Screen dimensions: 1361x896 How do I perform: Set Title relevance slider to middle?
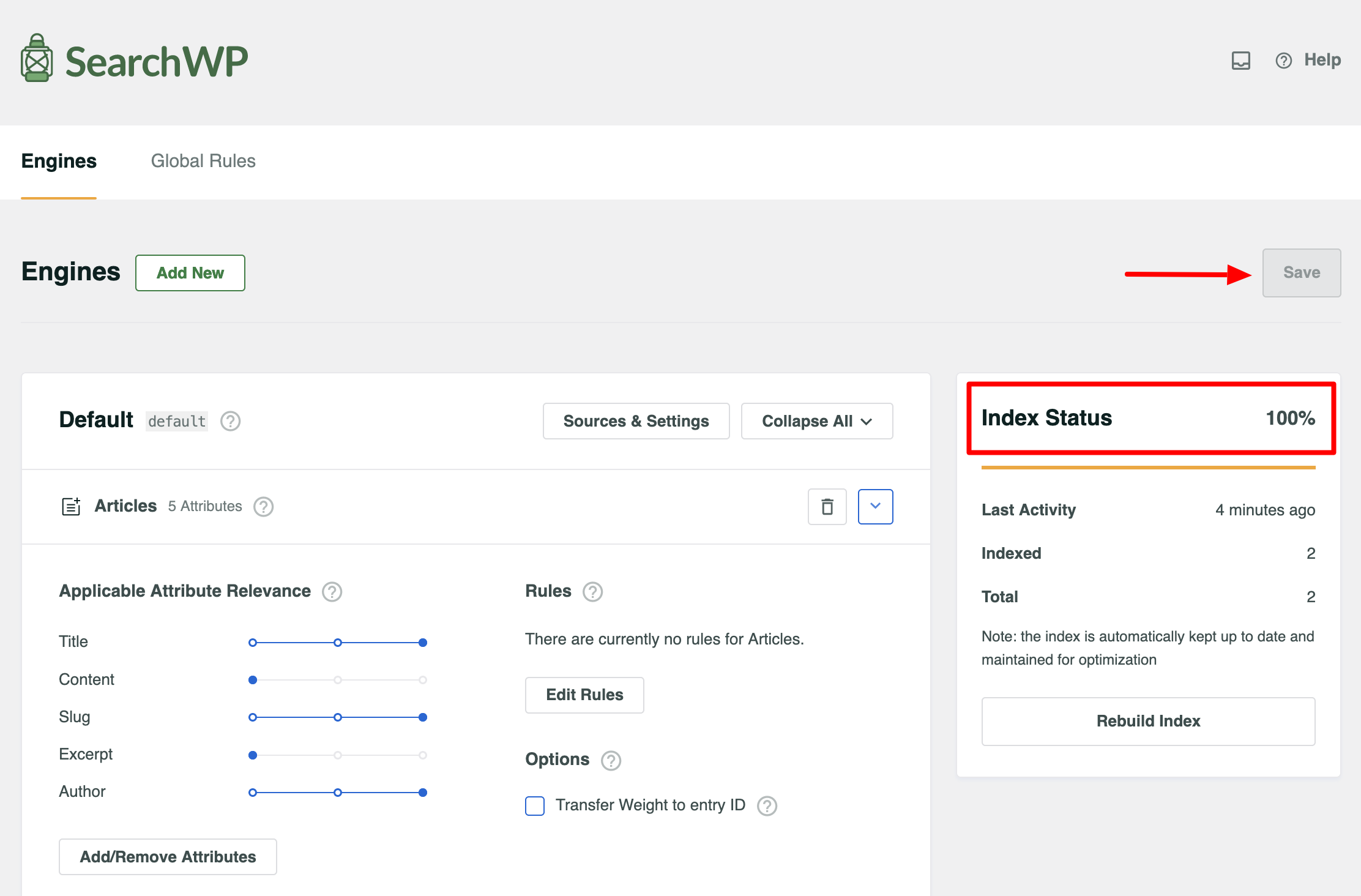point(338,643)
